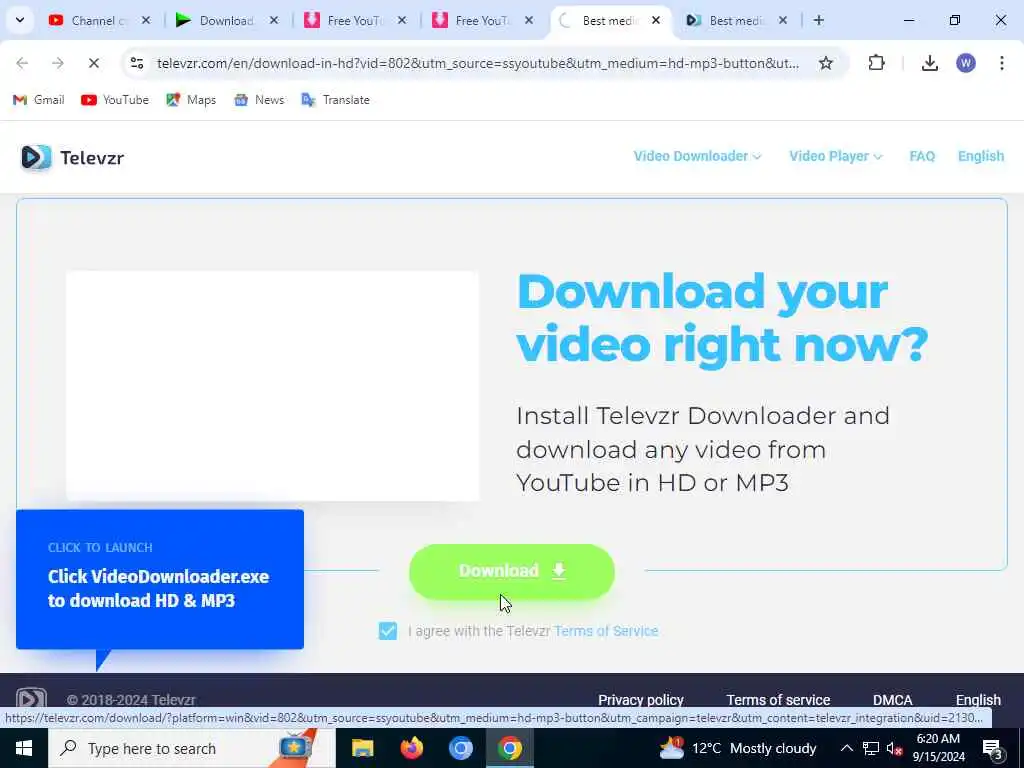Show Chrome downloads

930,63
